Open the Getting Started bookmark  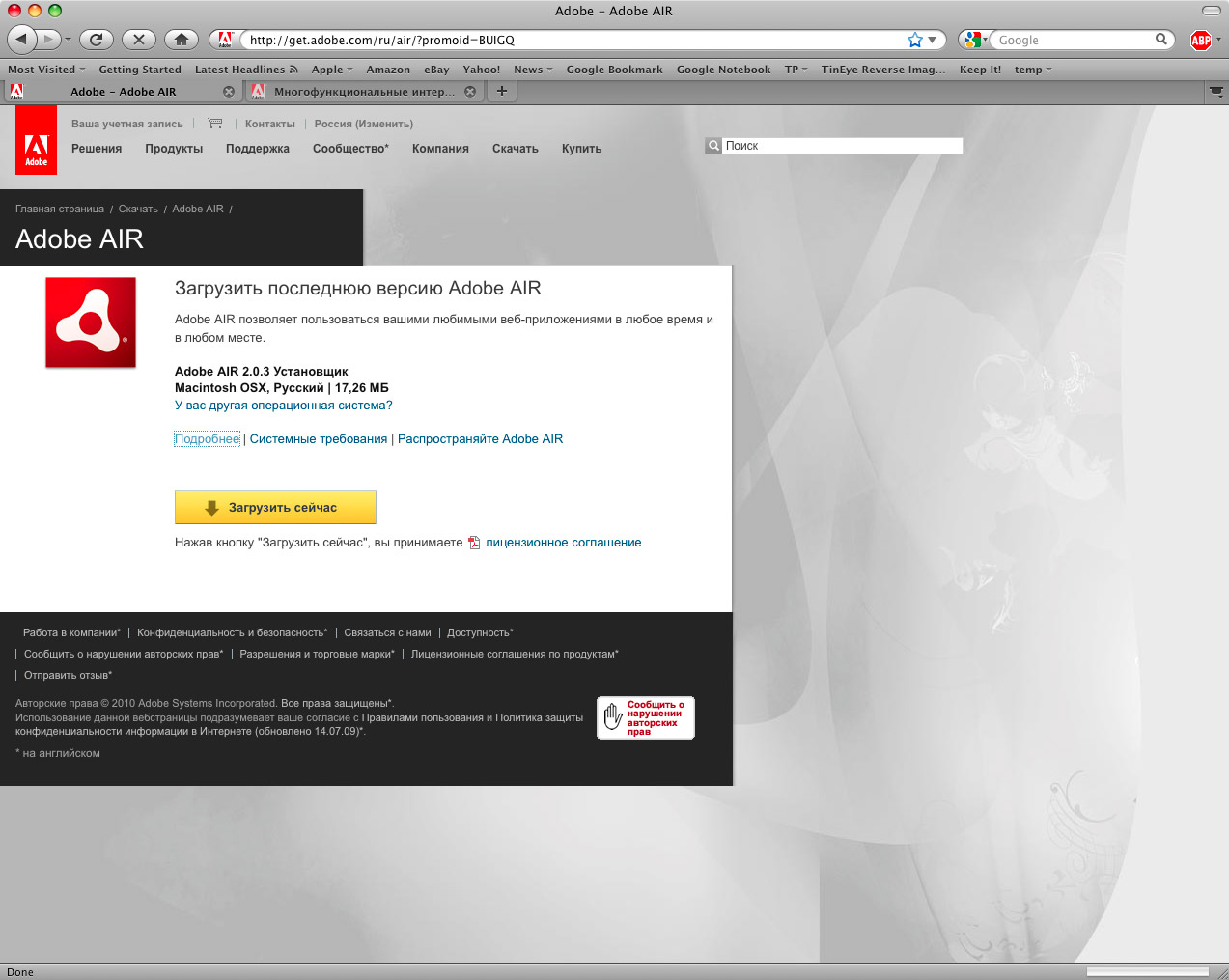coord(140,70)
